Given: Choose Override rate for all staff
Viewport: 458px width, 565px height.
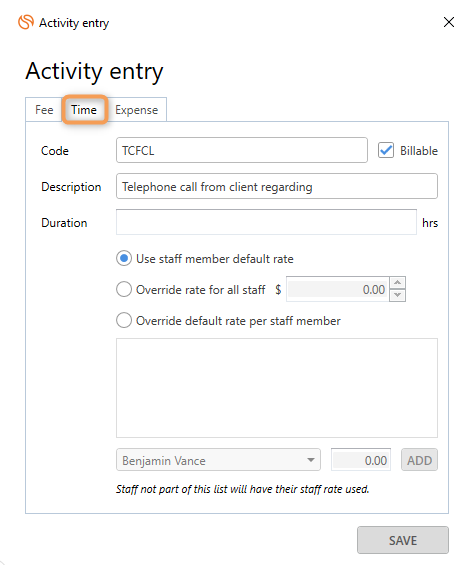Looking at the screenshot, I should coord(124,289).
